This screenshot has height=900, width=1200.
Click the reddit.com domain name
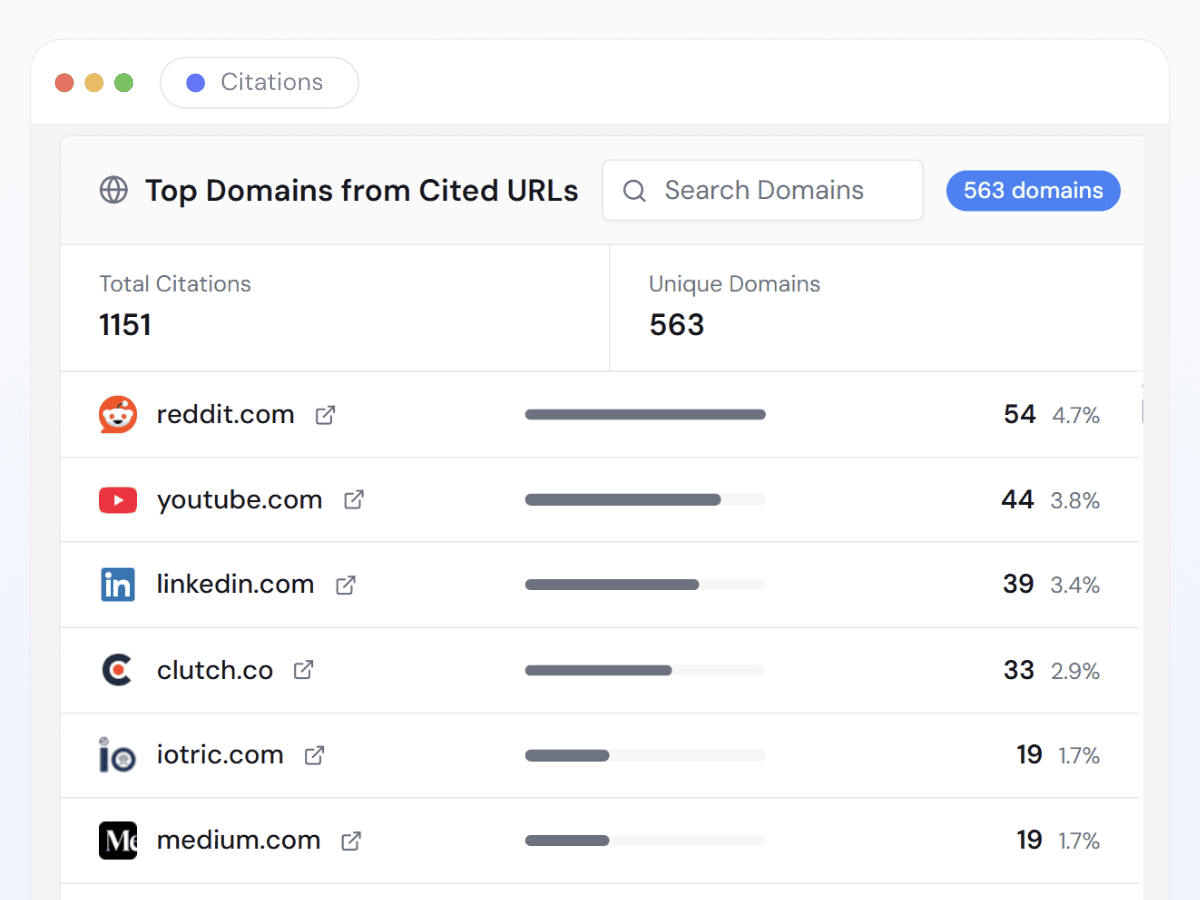click(x=225, y=415)
